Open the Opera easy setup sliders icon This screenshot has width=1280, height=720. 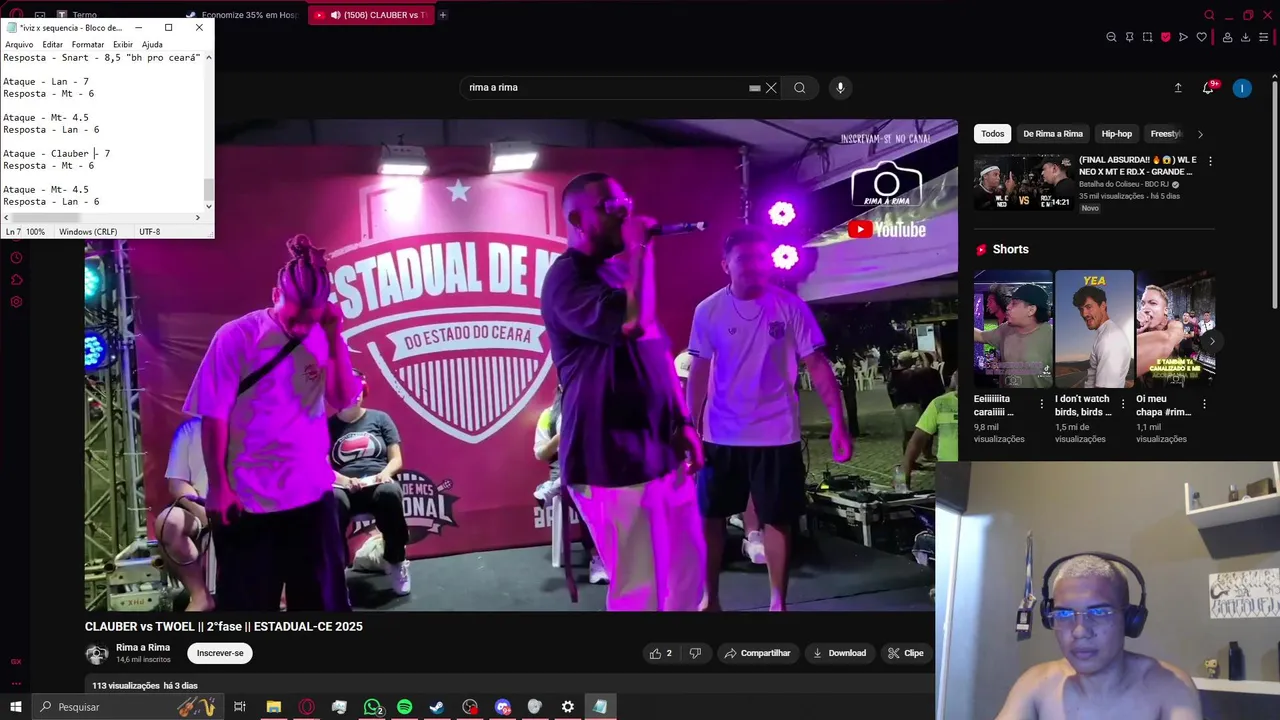point(1263,37)
